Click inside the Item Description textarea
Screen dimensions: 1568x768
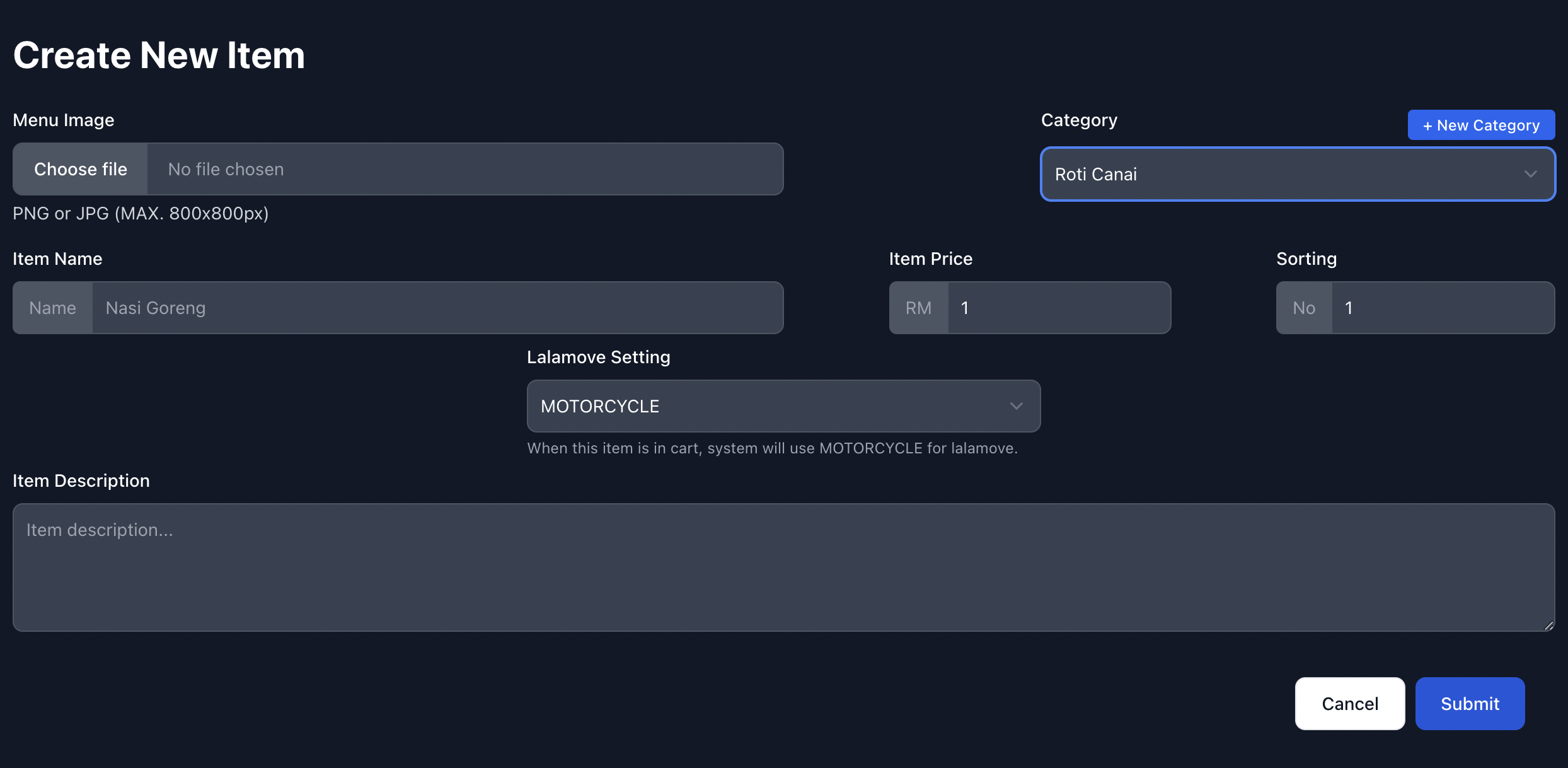[x=783, y=567]
